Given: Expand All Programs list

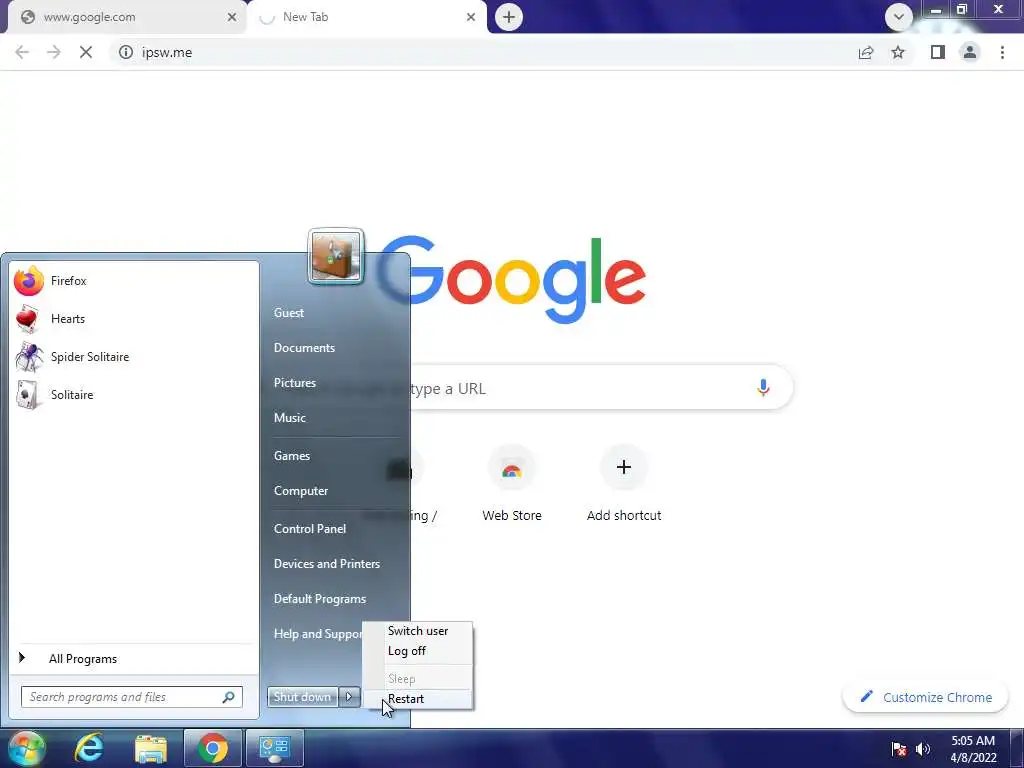Looking at the screenshot, I should click(x=134, y=659).
